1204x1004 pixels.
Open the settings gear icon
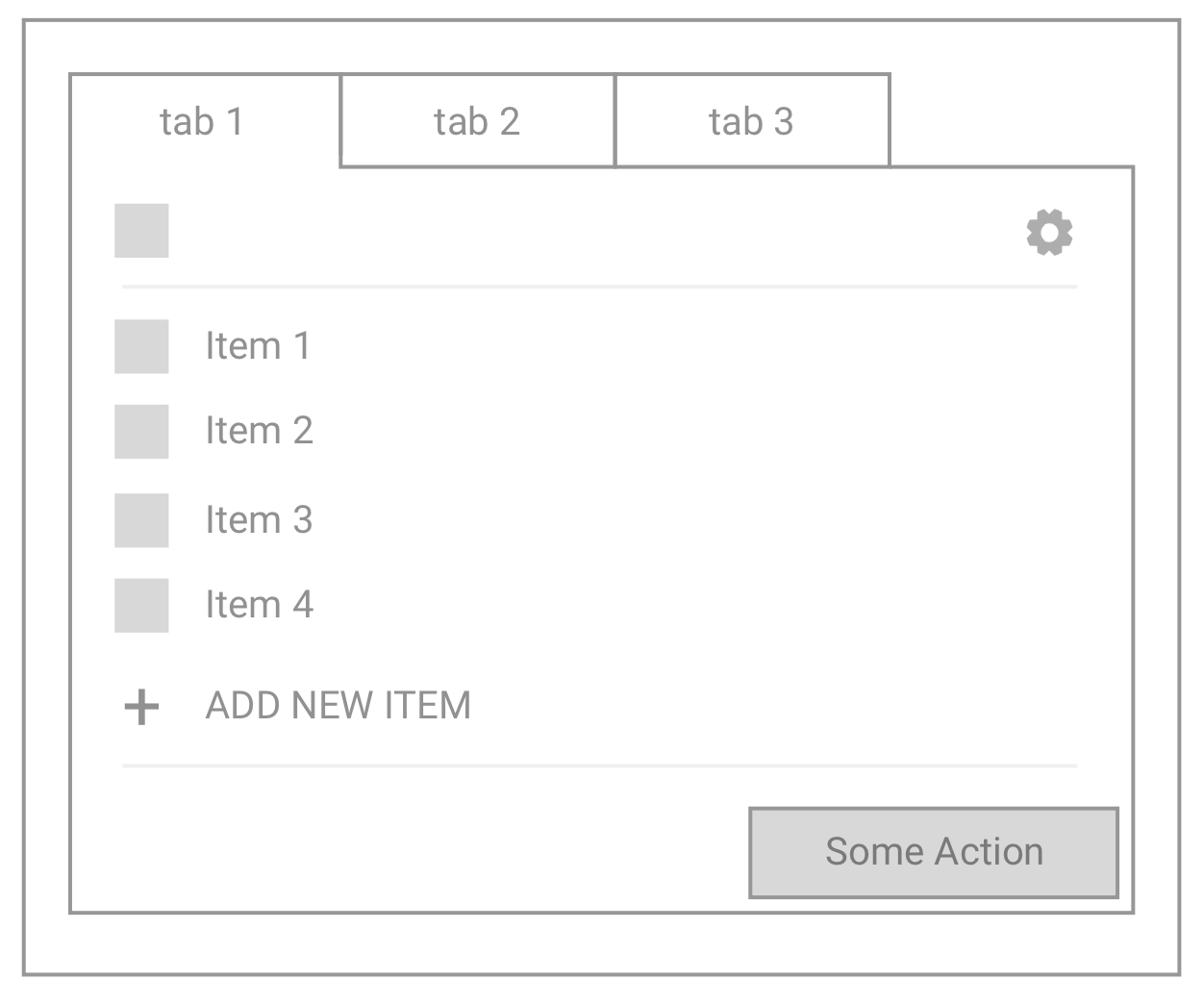[x=1049, y=233]
